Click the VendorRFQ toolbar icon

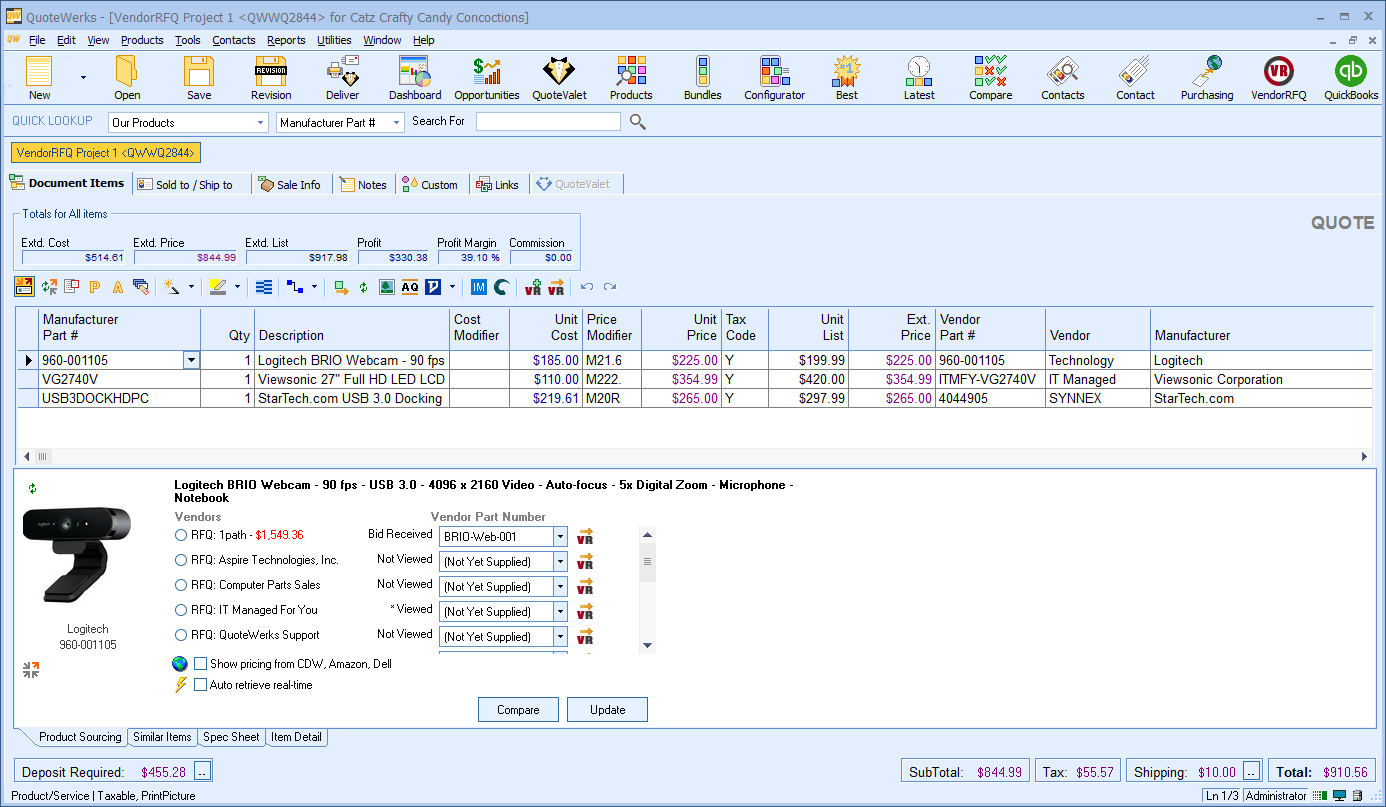pos(1278,77)
